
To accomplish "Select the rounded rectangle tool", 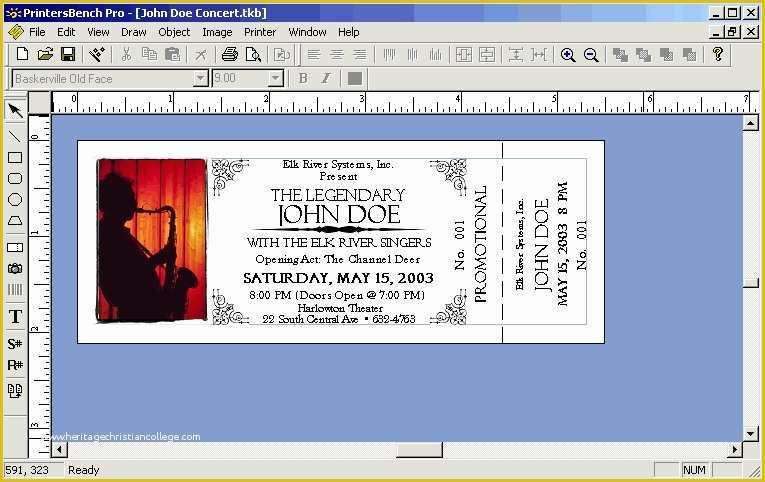I will (15, 179).
